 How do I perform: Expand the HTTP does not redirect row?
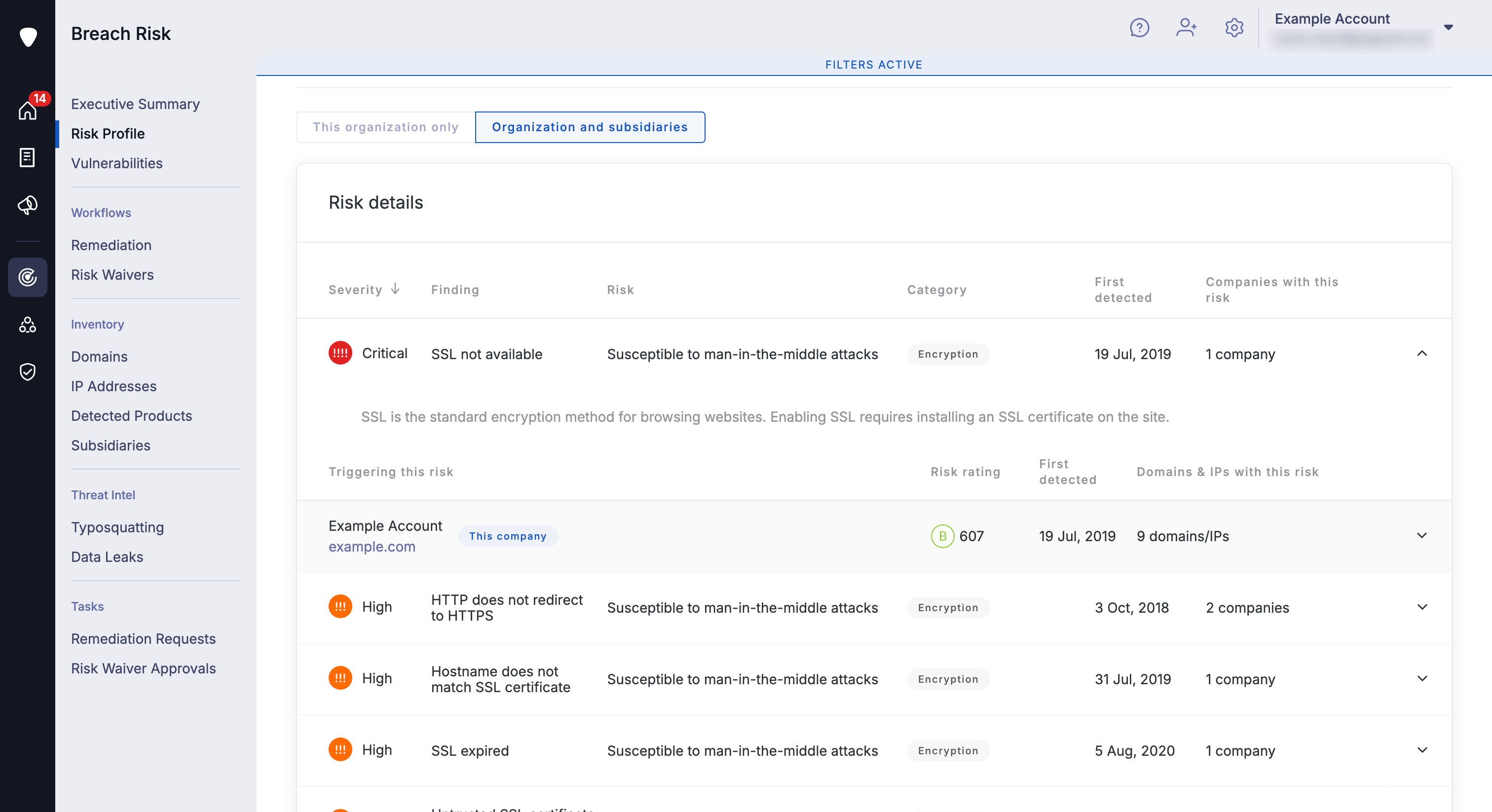[x=1422, y=607]
